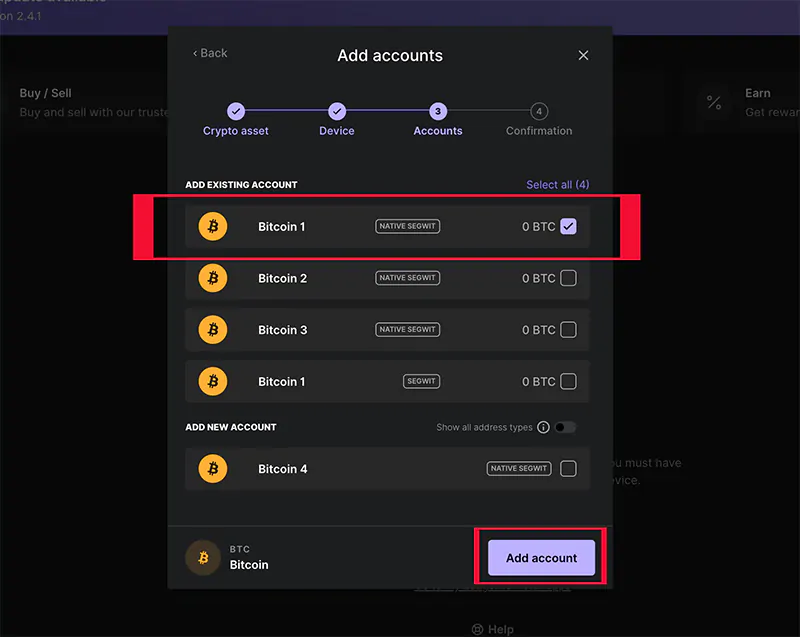Screen dimensions: 800x637
Task: Click the Help icon at the bottom
Action: [x=478, y=629]
